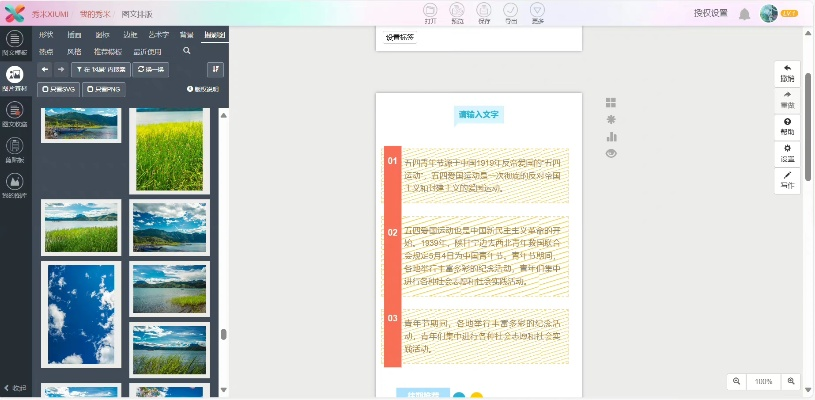Click the zoom in magnifier button
The width and height of the screenshot is (815, 400).
tap(791, 381)
